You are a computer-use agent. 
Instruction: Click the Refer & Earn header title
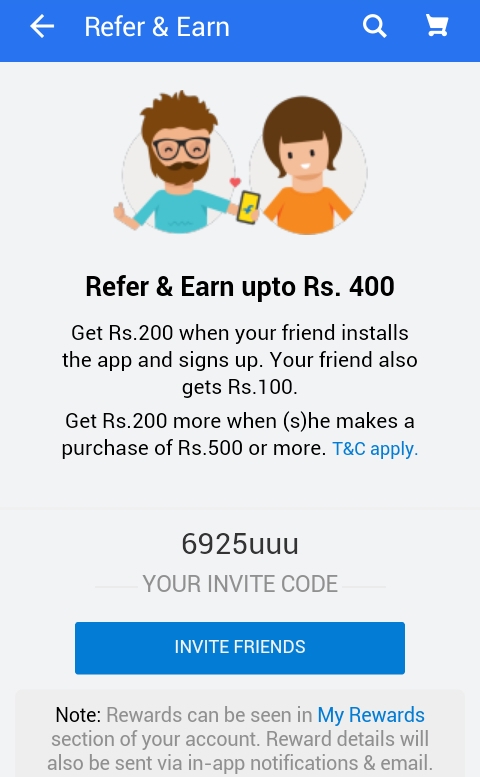[x=157, y=27]
